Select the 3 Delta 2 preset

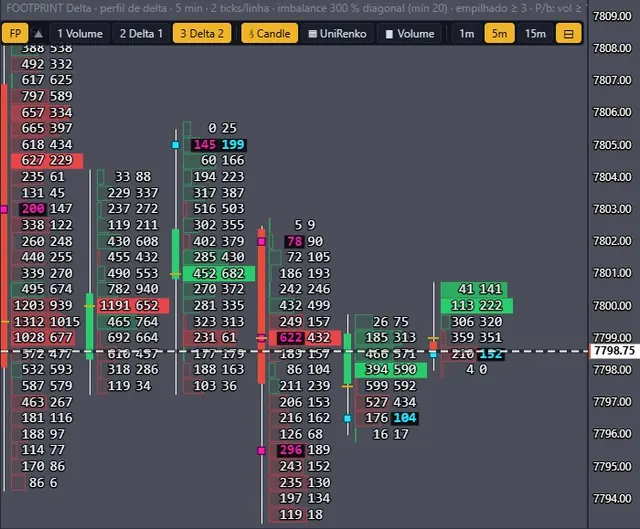tap(202, 33)
